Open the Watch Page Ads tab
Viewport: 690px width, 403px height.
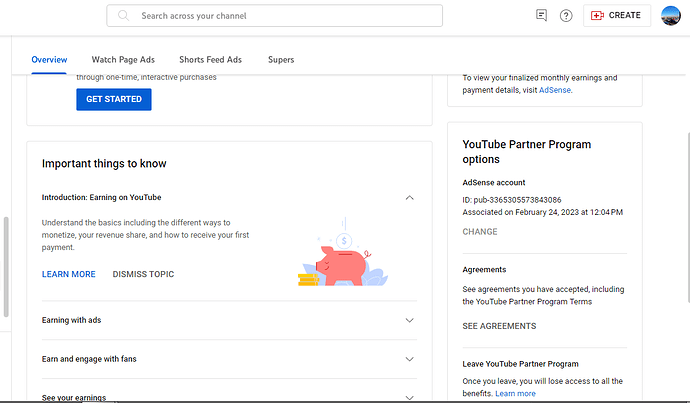click(x=123, y=59)
